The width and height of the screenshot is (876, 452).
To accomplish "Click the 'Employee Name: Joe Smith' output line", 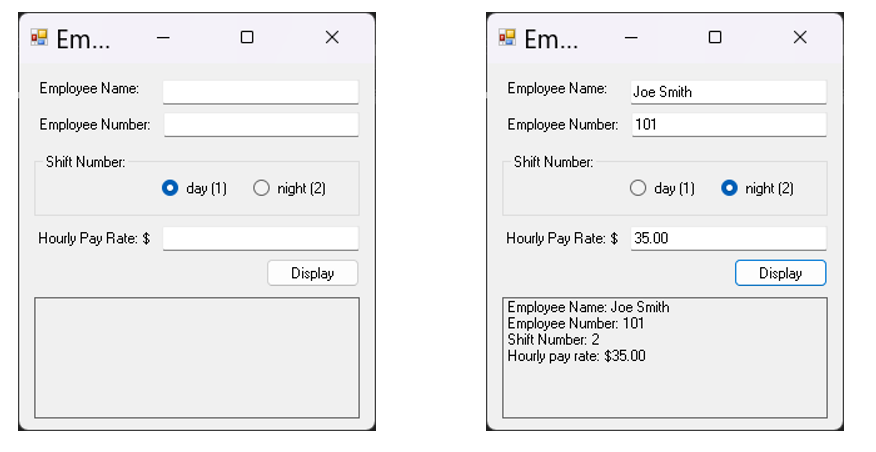I will (588, 307).
